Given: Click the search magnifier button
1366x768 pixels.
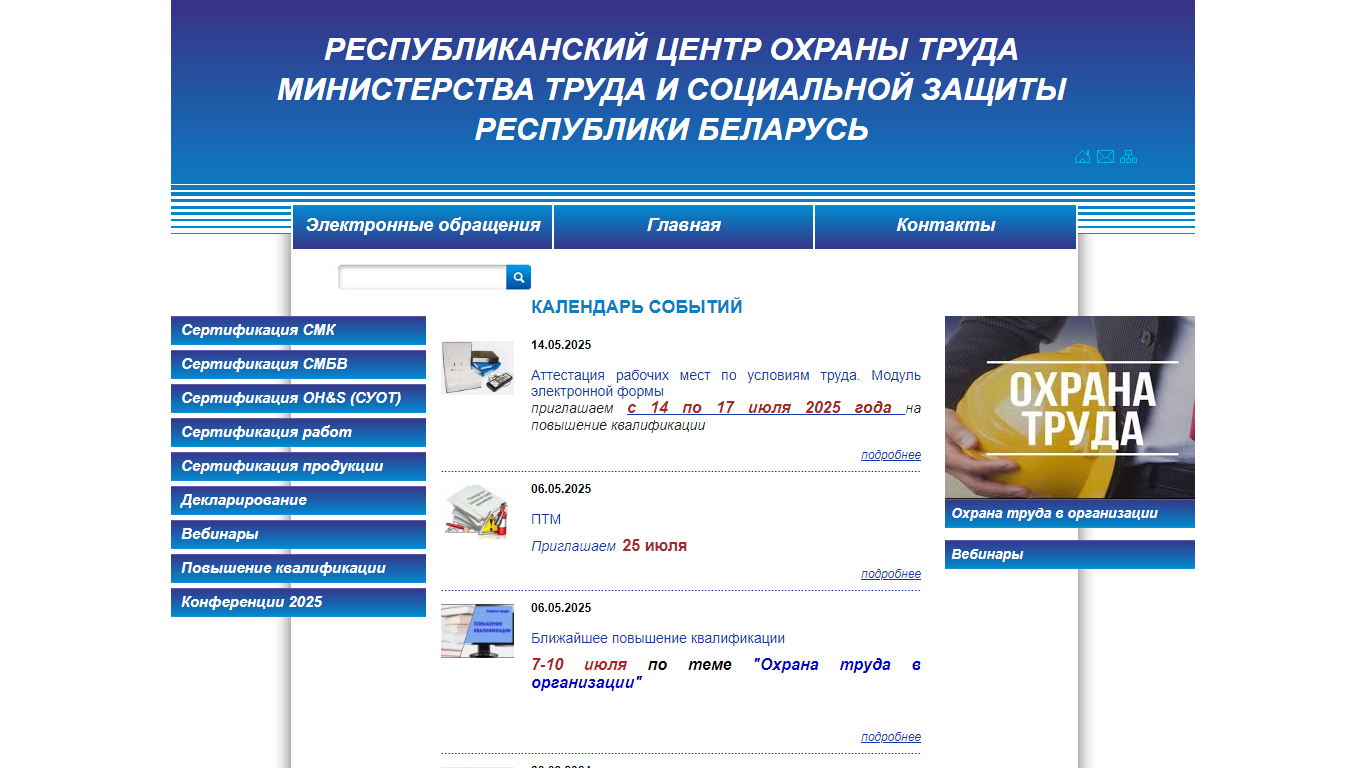Looking at the screenshot, I should click(519, 277).
